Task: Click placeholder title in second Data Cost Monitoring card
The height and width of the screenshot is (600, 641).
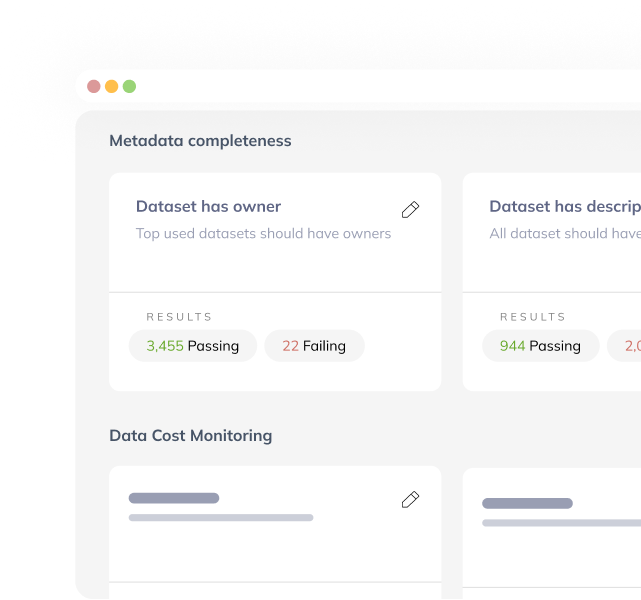Action: point(527,504)
